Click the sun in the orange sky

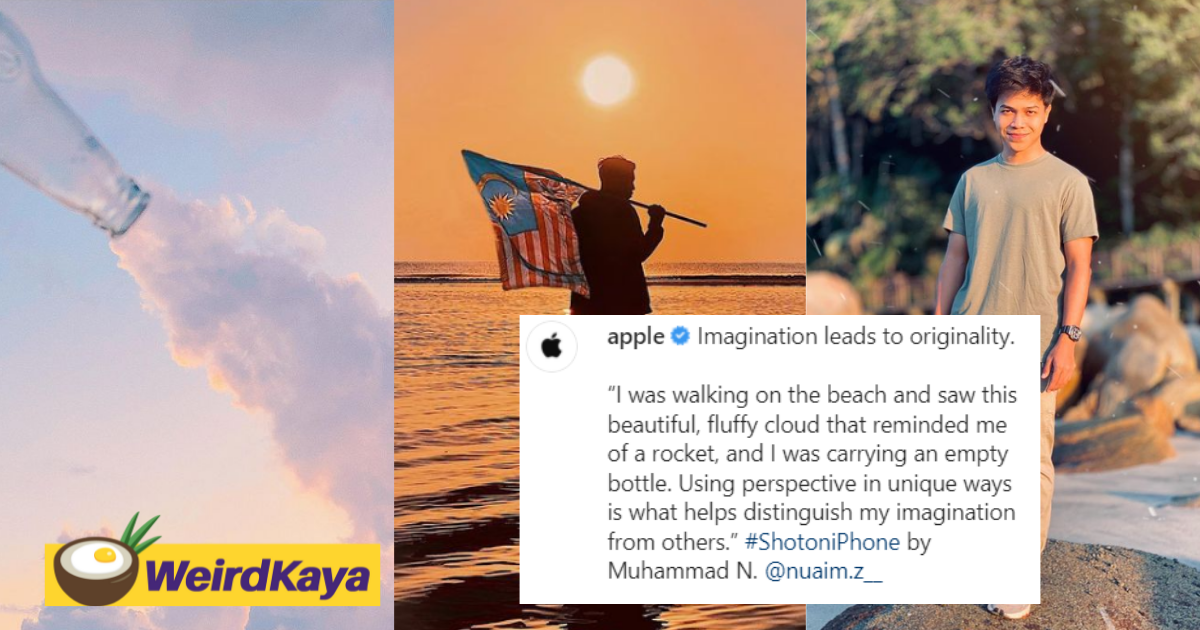tap(608, 80)
